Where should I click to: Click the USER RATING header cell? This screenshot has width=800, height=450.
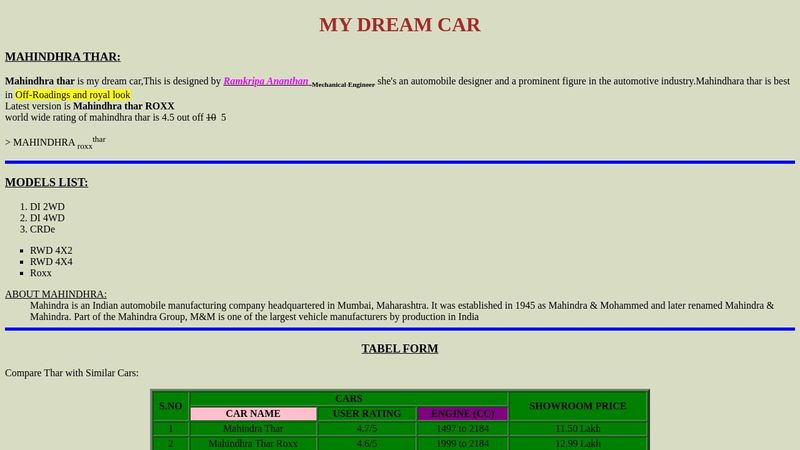pyautogui.click(x=367, y=414)
